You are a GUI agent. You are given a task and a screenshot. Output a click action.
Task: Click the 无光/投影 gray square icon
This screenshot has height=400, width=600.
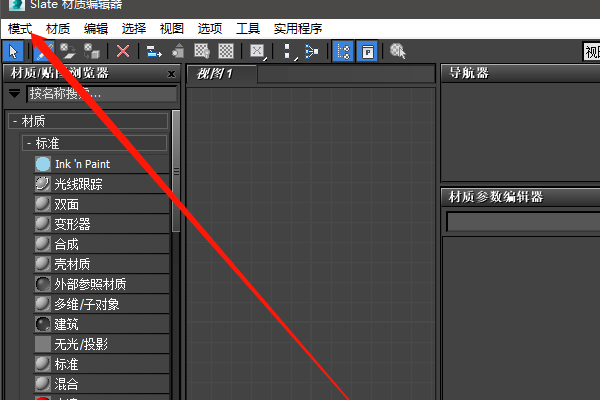point(43,344)
